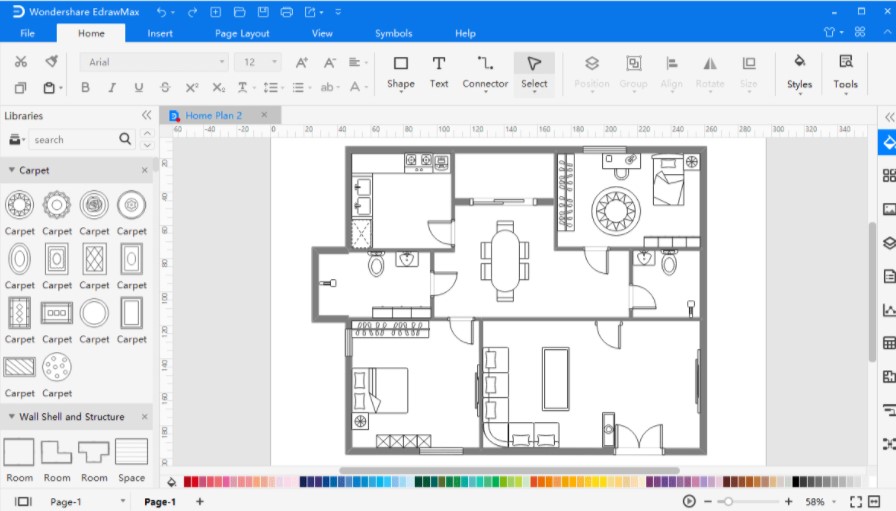Switch to the Insert tab
Viewport: 896px width, 511px height.
[x=160, y=33]
